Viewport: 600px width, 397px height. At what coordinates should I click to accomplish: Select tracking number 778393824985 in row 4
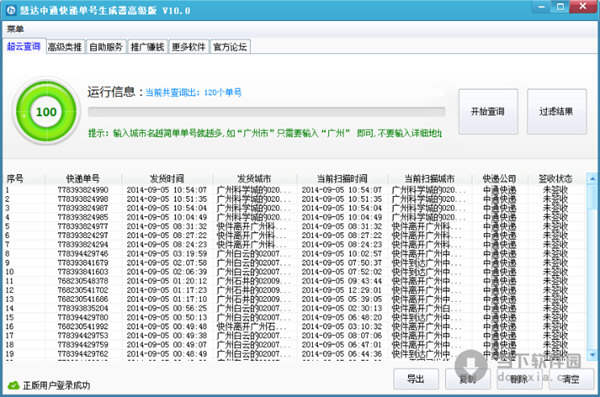(x=83, y=217)
